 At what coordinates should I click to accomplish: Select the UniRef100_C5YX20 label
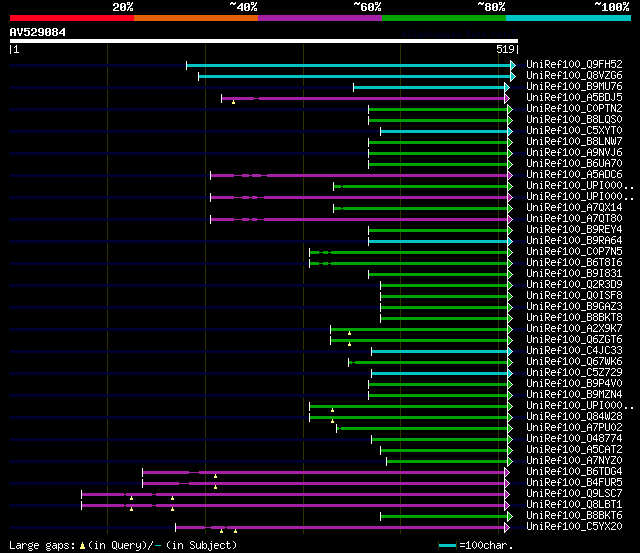click(x=574, y=527)
